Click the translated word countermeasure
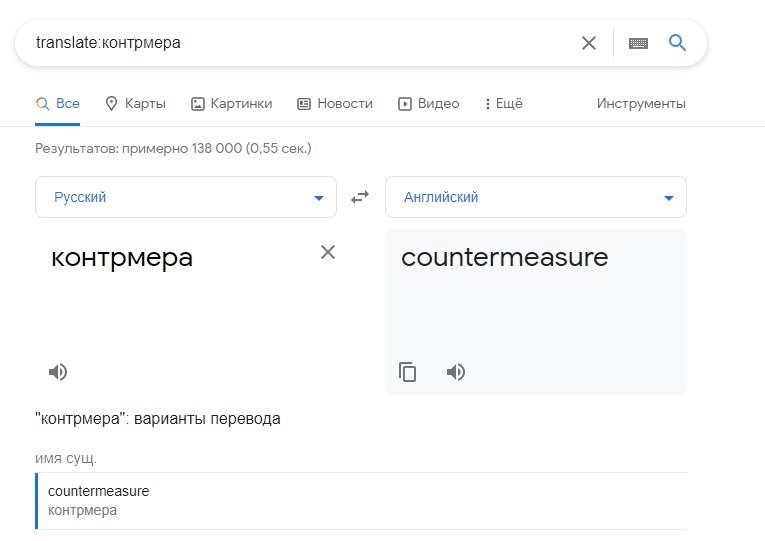 point(505,257)
